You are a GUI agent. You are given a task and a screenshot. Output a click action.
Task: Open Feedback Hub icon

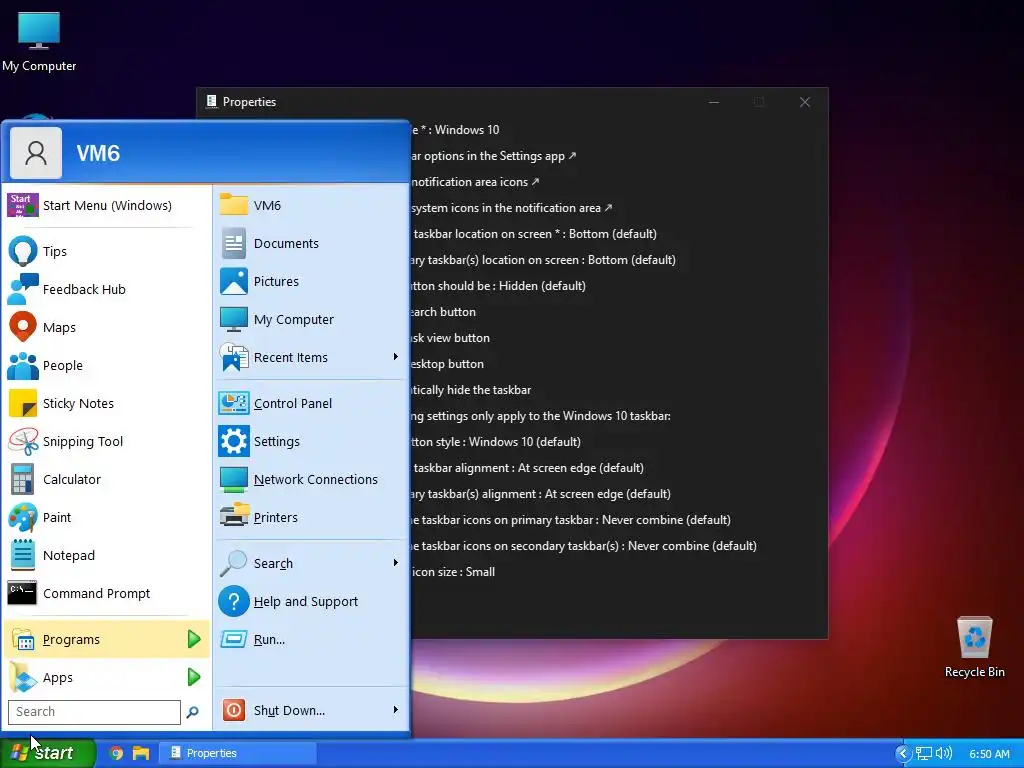(x=23, y=289)
